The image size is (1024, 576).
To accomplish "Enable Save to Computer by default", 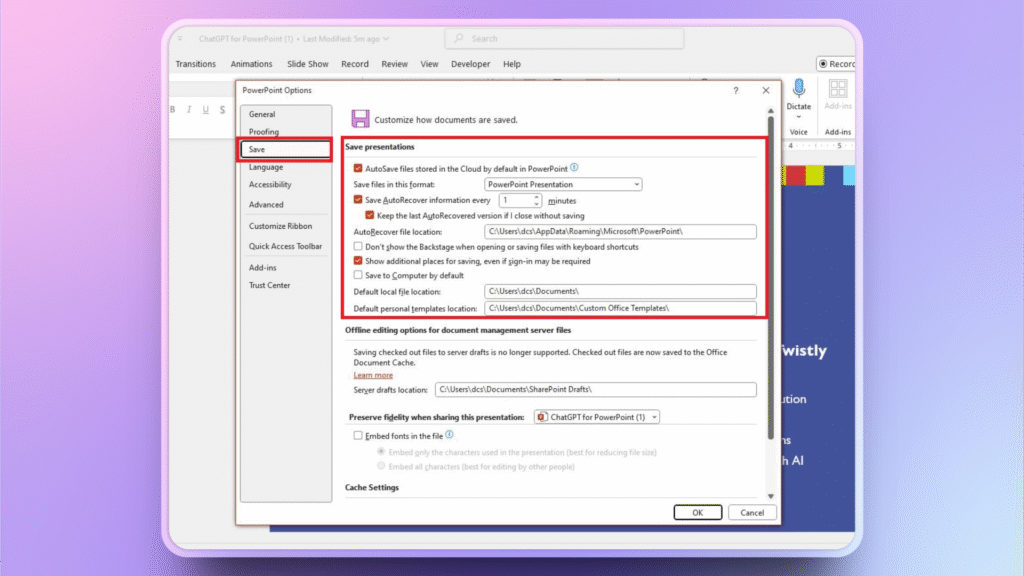I will pyautogui.click(x=357, y=275).
